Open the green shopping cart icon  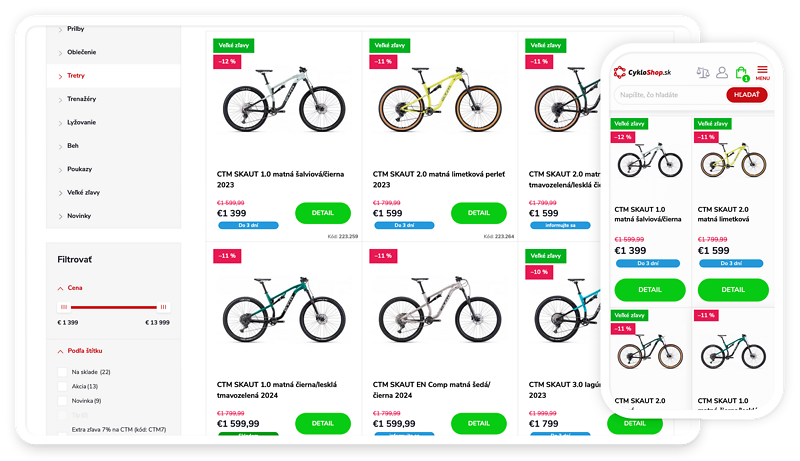click(x=741, y=73)
